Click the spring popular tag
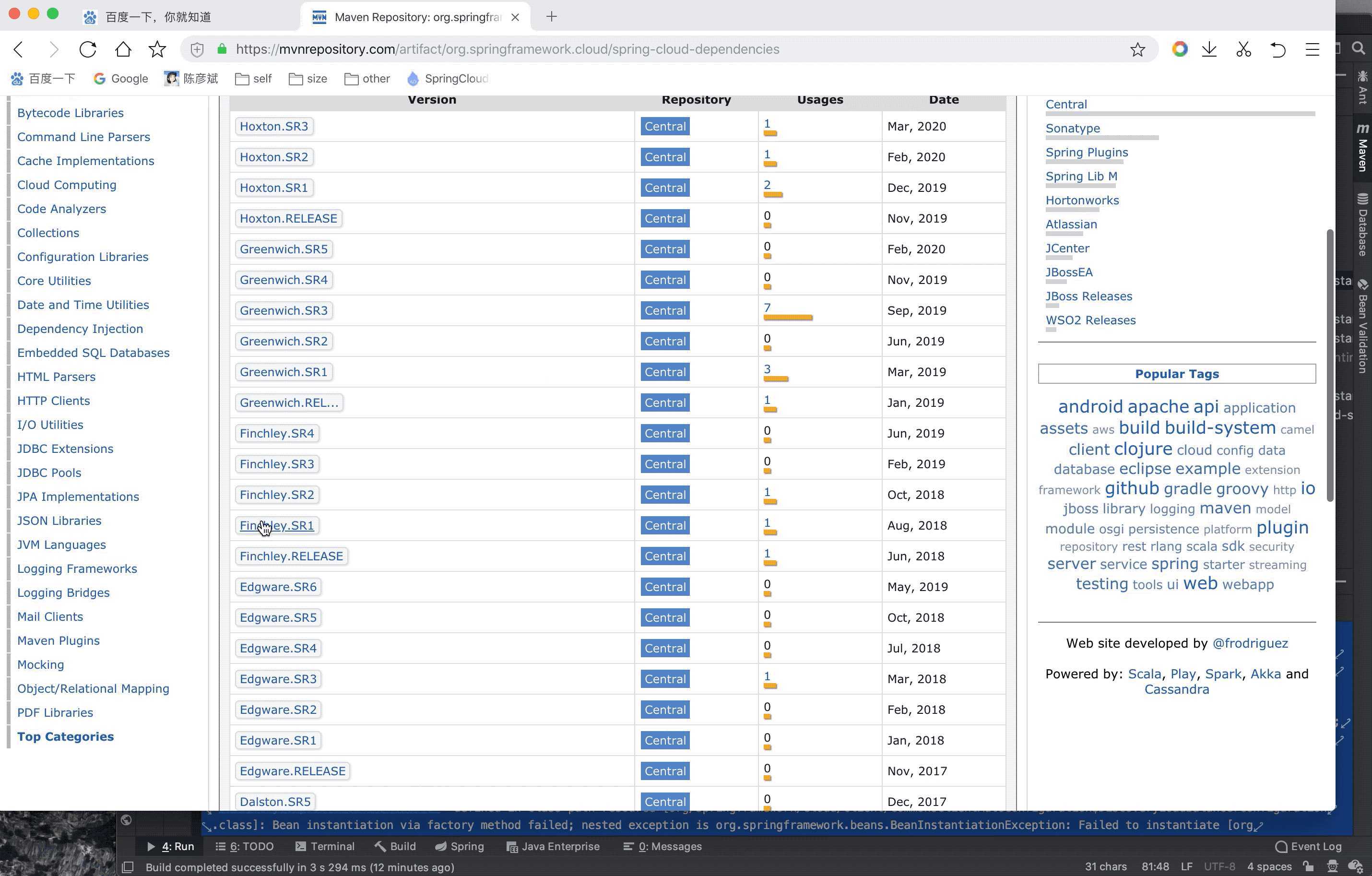This screenshot has height=876, width=1372. [x=1175, y=564]
